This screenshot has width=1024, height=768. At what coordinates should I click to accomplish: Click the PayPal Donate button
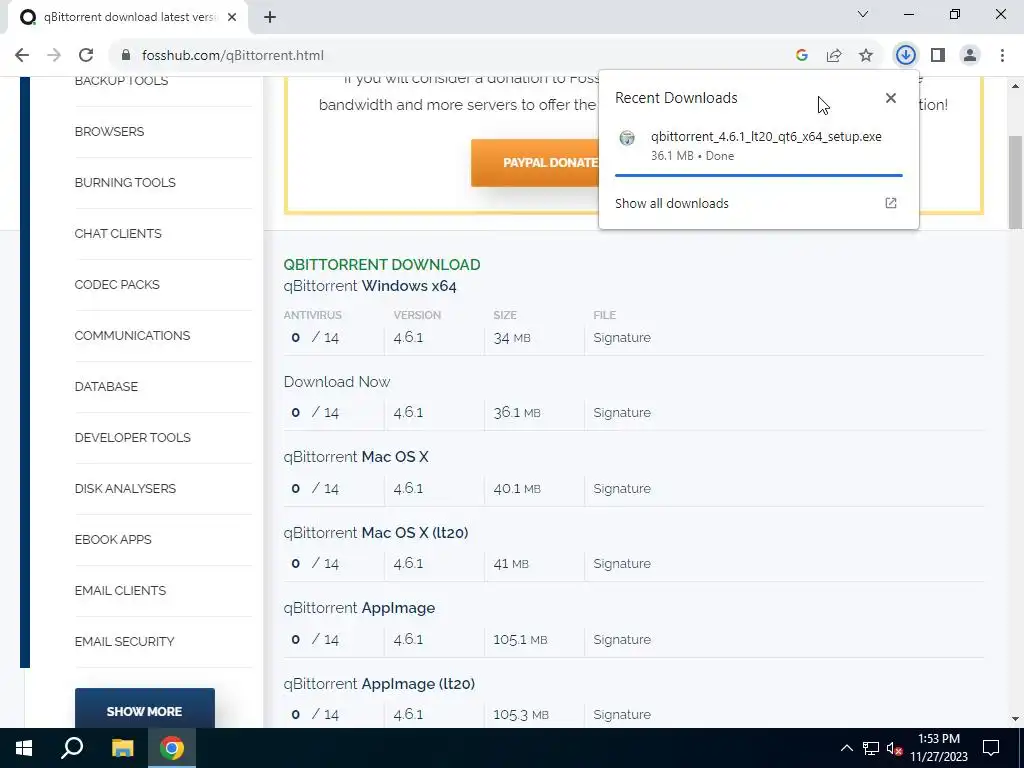pyautogui.click(x=535, y=163)
